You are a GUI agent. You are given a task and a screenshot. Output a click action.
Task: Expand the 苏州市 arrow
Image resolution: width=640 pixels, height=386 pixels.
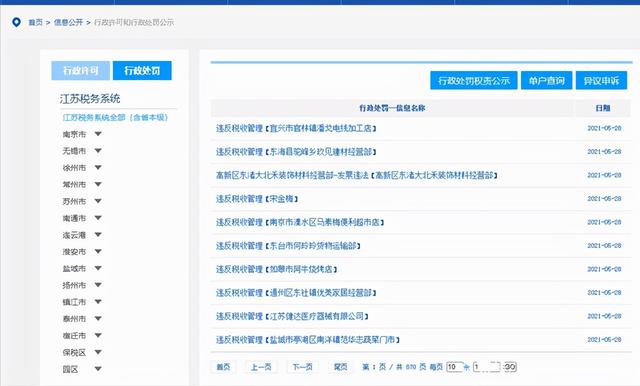point(98,201)
